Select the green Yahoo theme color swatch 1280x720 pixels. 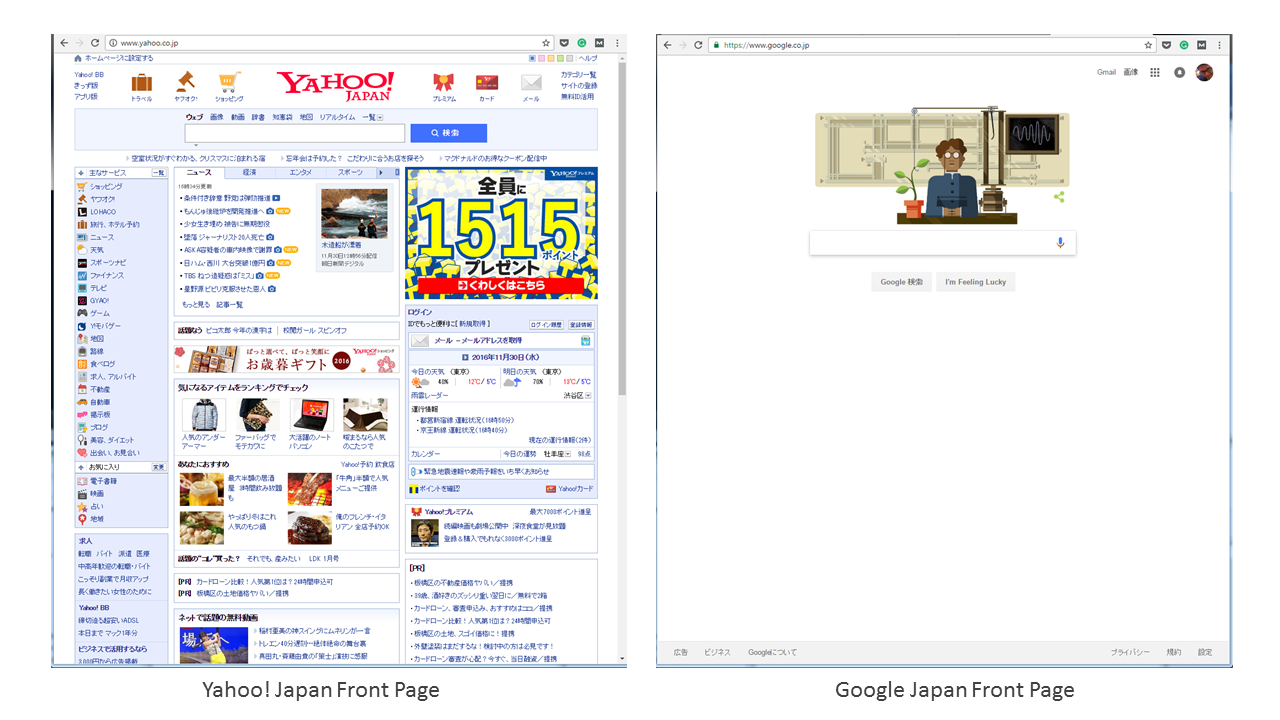pos(560,59)
